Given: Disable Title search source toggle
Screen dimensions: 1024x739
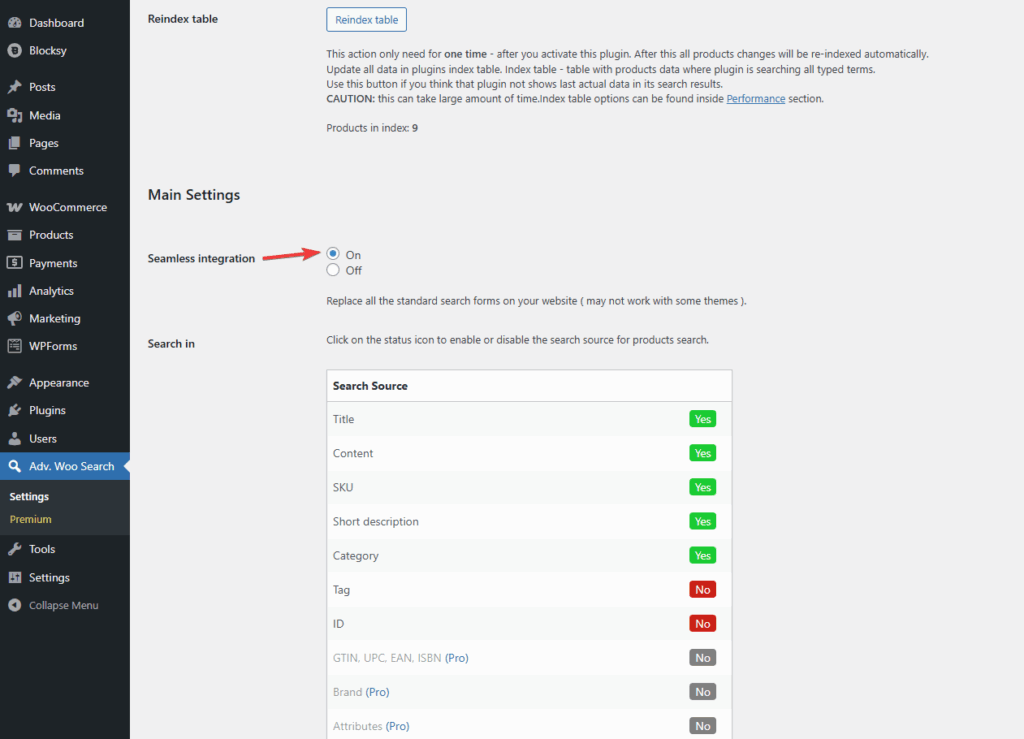Looking at the screenshot, I should pos(702,418).
